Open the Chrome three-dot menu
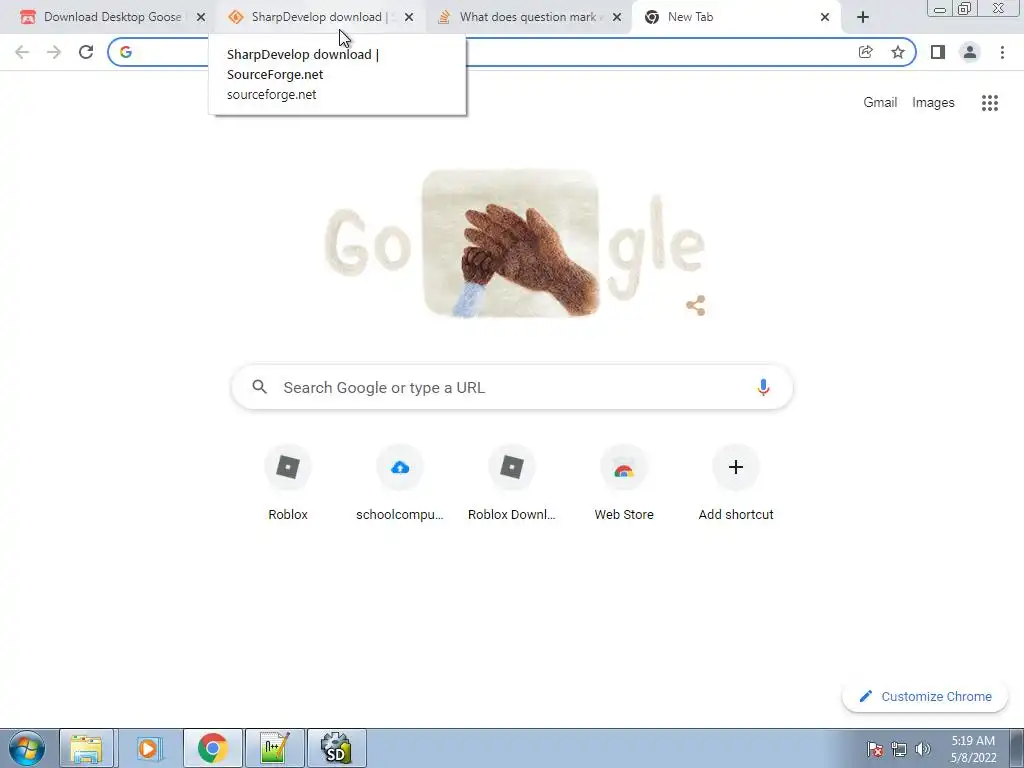Screen dimensions: 1024x768 coord(1002,52)
